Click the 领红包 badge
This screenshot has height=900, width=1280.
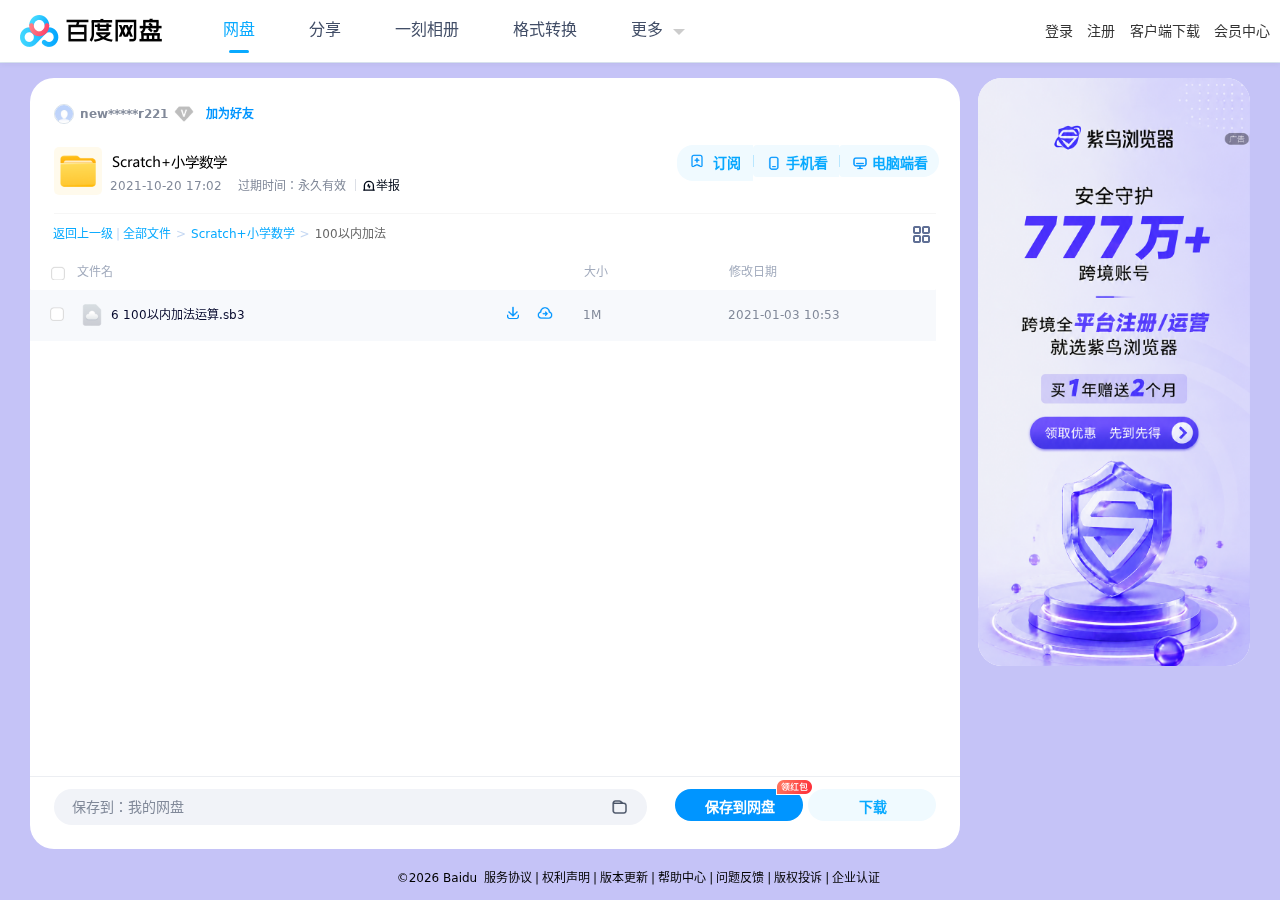coord(794,787)
